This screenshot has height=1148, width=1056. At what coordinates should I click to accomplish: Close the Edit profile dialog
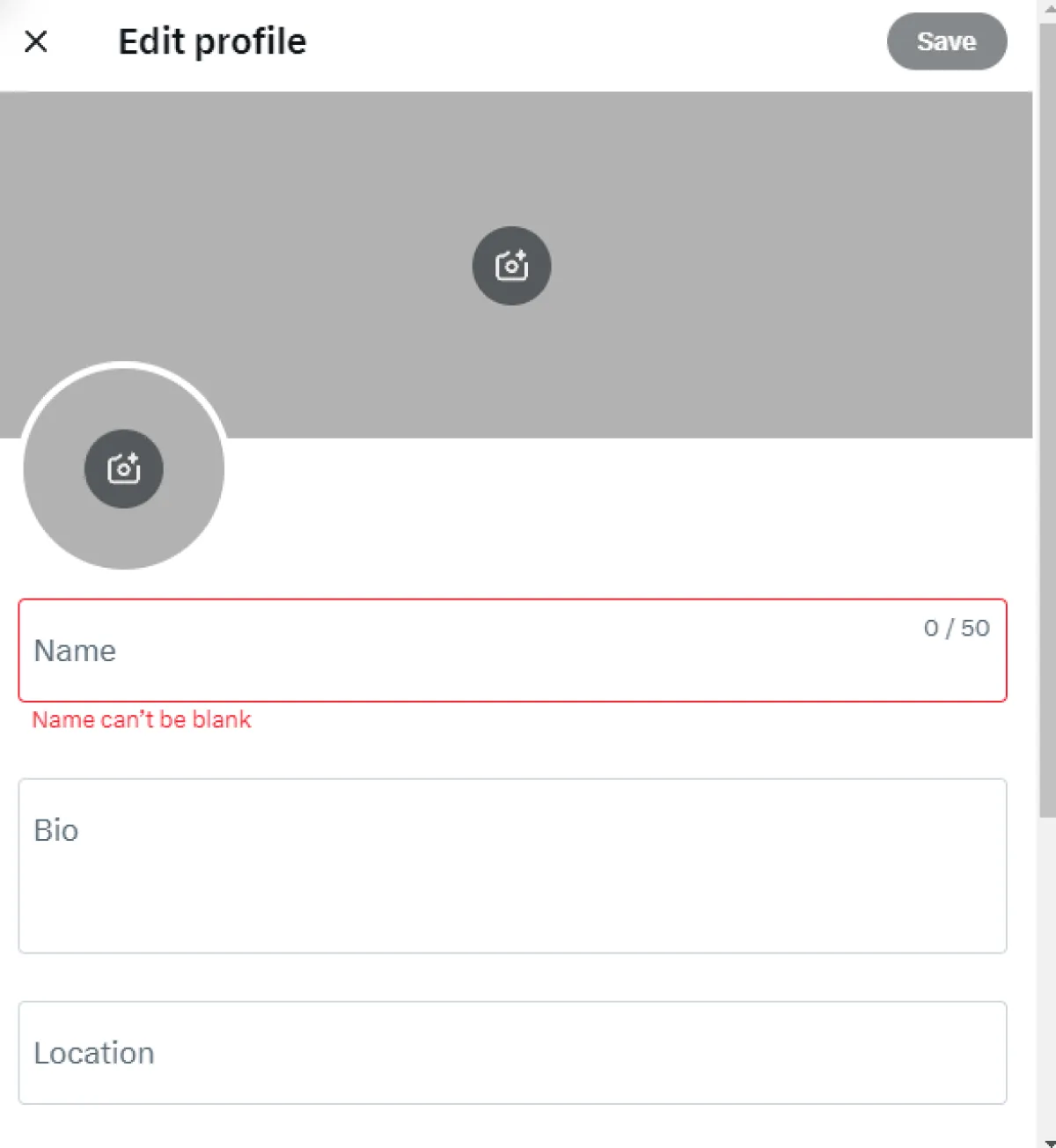coord(36,41)
